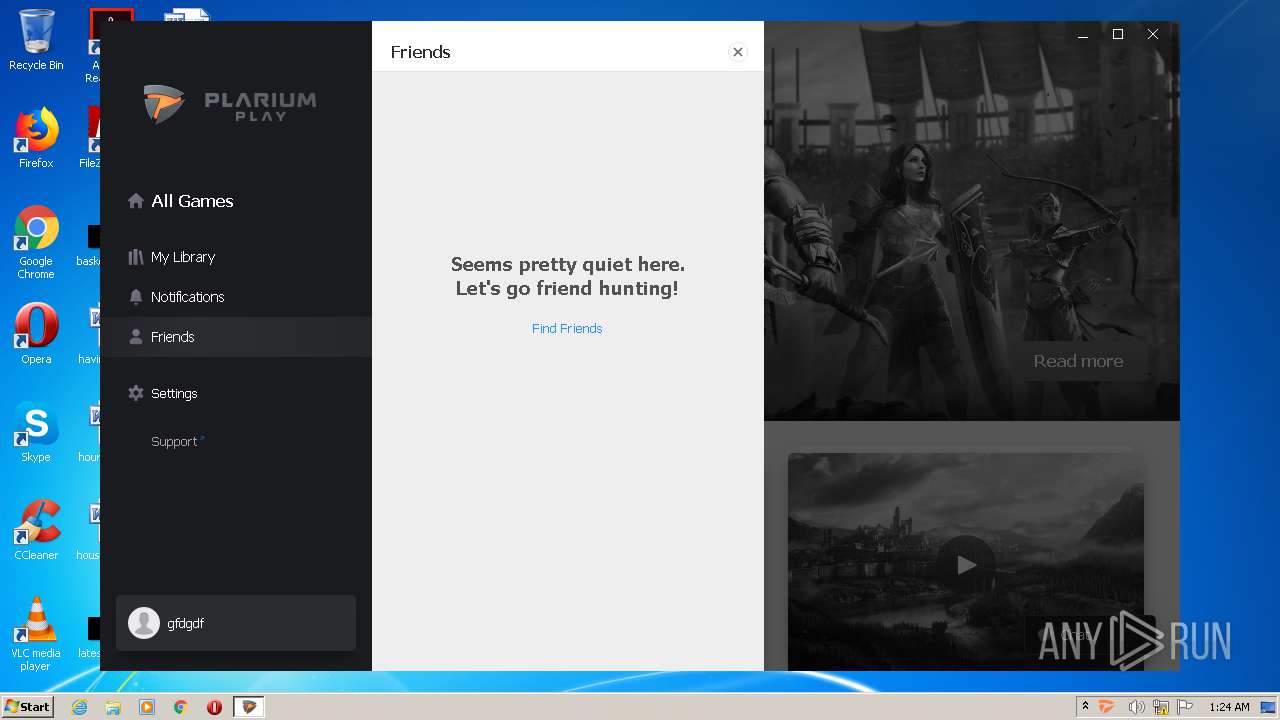Open Recycle Bin on the desktop
Viewport: 1280px width, 720px height.
pyautogui.click(x=36, y=40)
